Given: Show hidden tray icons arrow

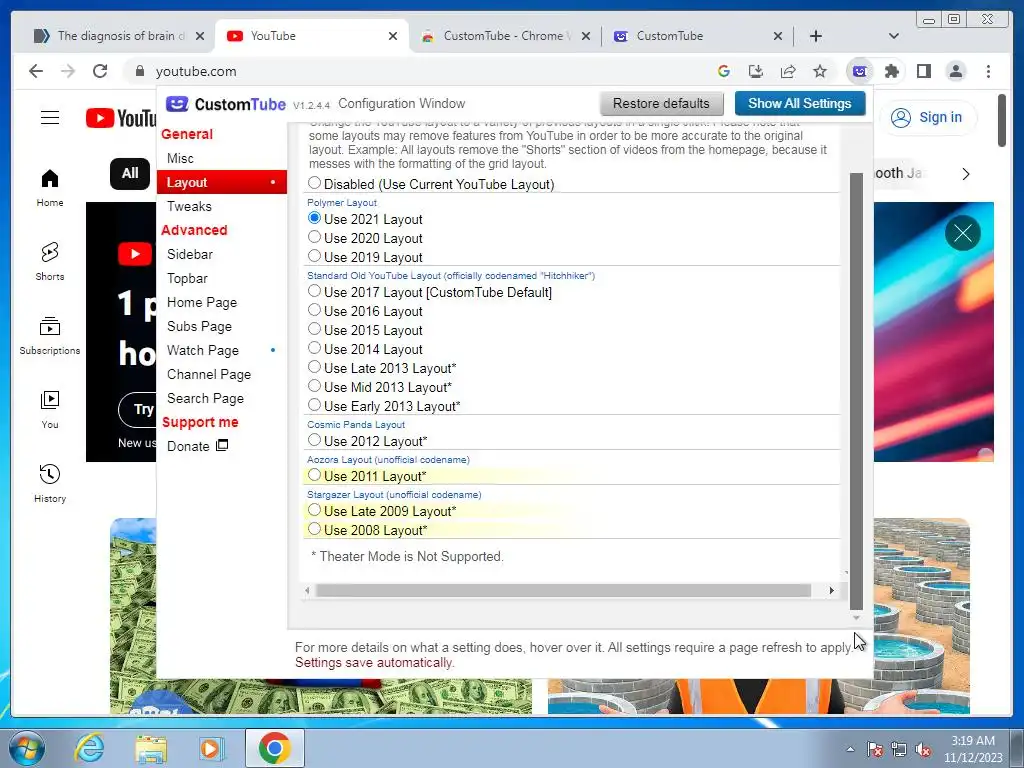Looking at the screenshot, I should 850,749.
